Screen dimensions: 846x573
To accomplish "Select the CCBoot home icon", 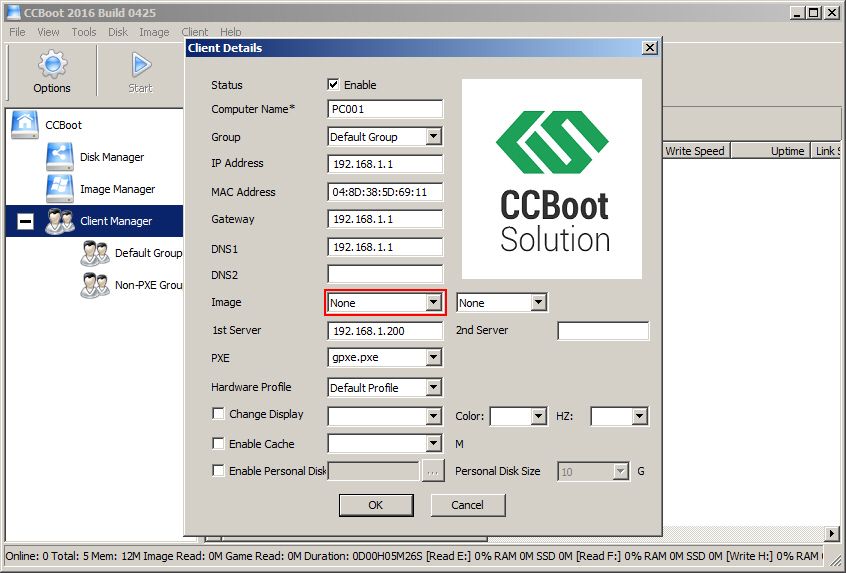I will [25, 125].
